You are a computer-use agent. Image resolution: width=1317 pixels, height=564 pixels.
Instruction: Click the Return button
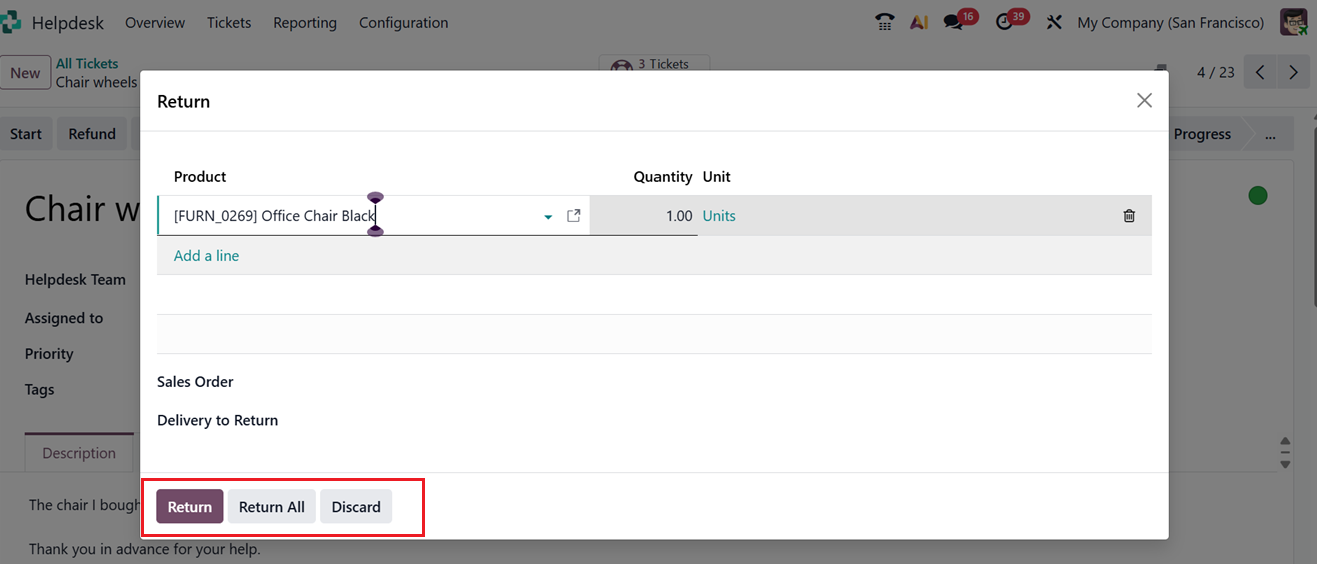click(x=190, y=507)
